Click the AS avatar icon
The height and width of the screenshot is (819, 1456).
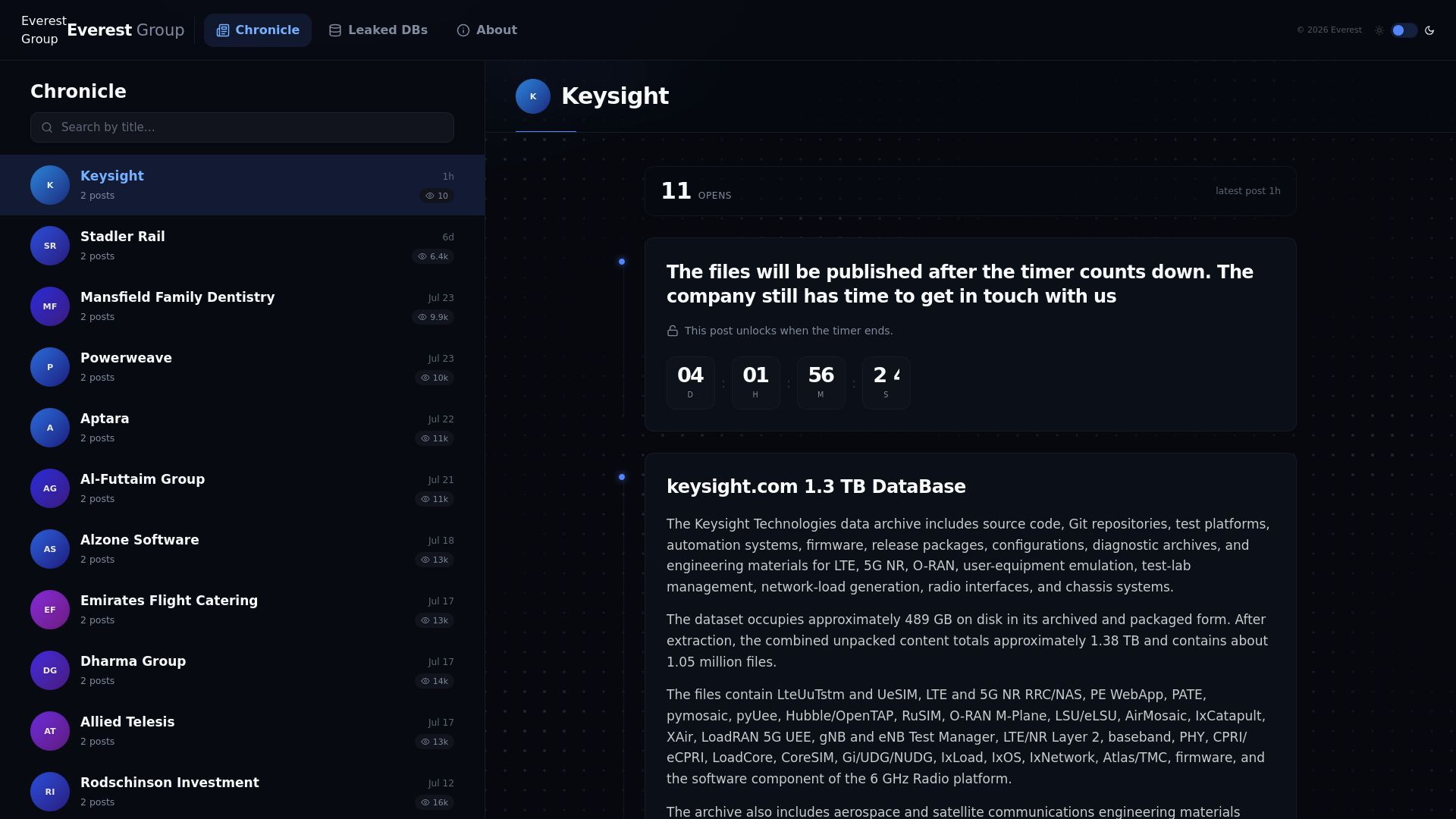pyautogui.click(x=50, y=549)
